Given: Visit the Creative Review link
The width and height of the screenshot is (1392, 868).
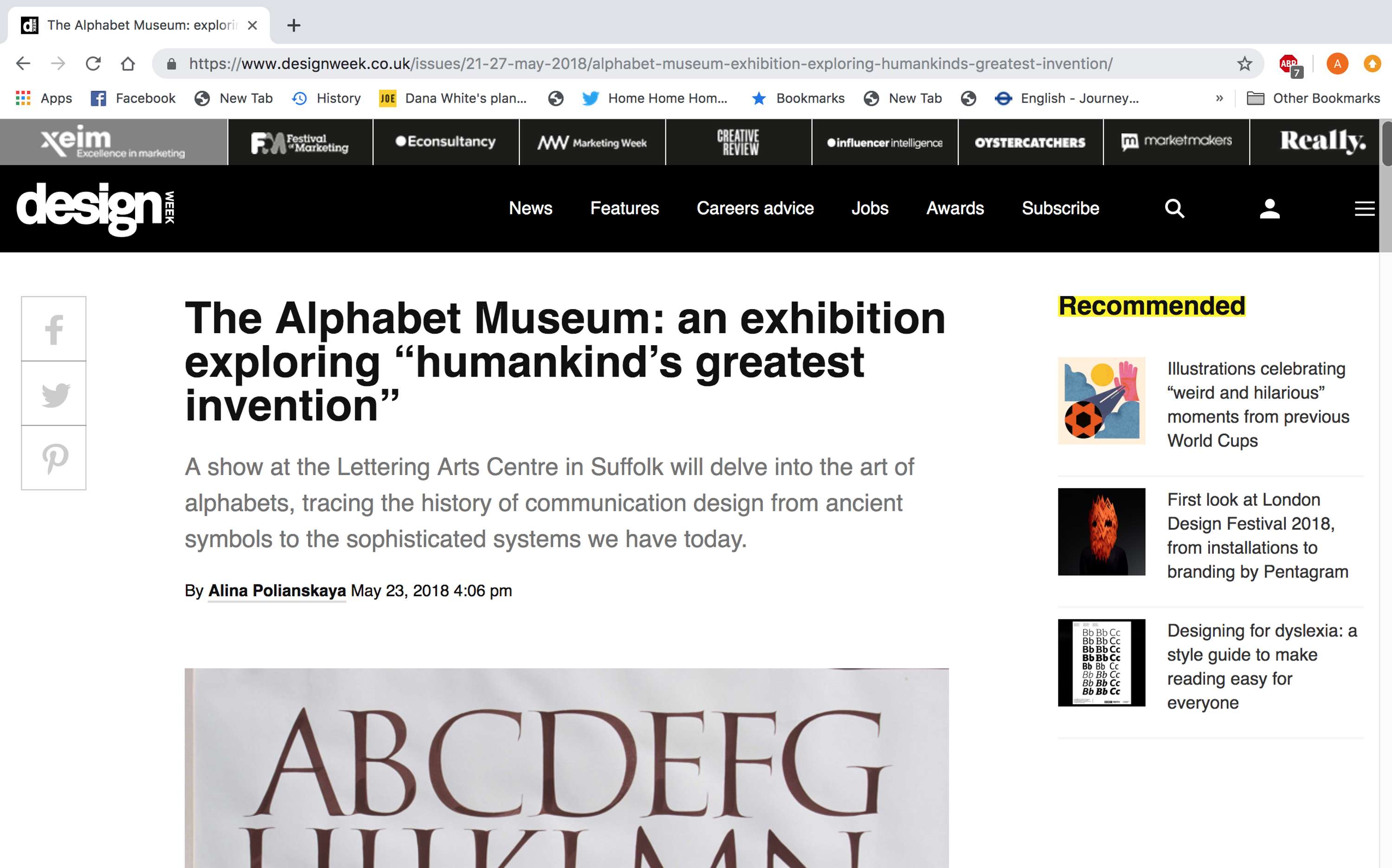Looking at the screenshot, I should pyautogui.click(x=739, y=142).
